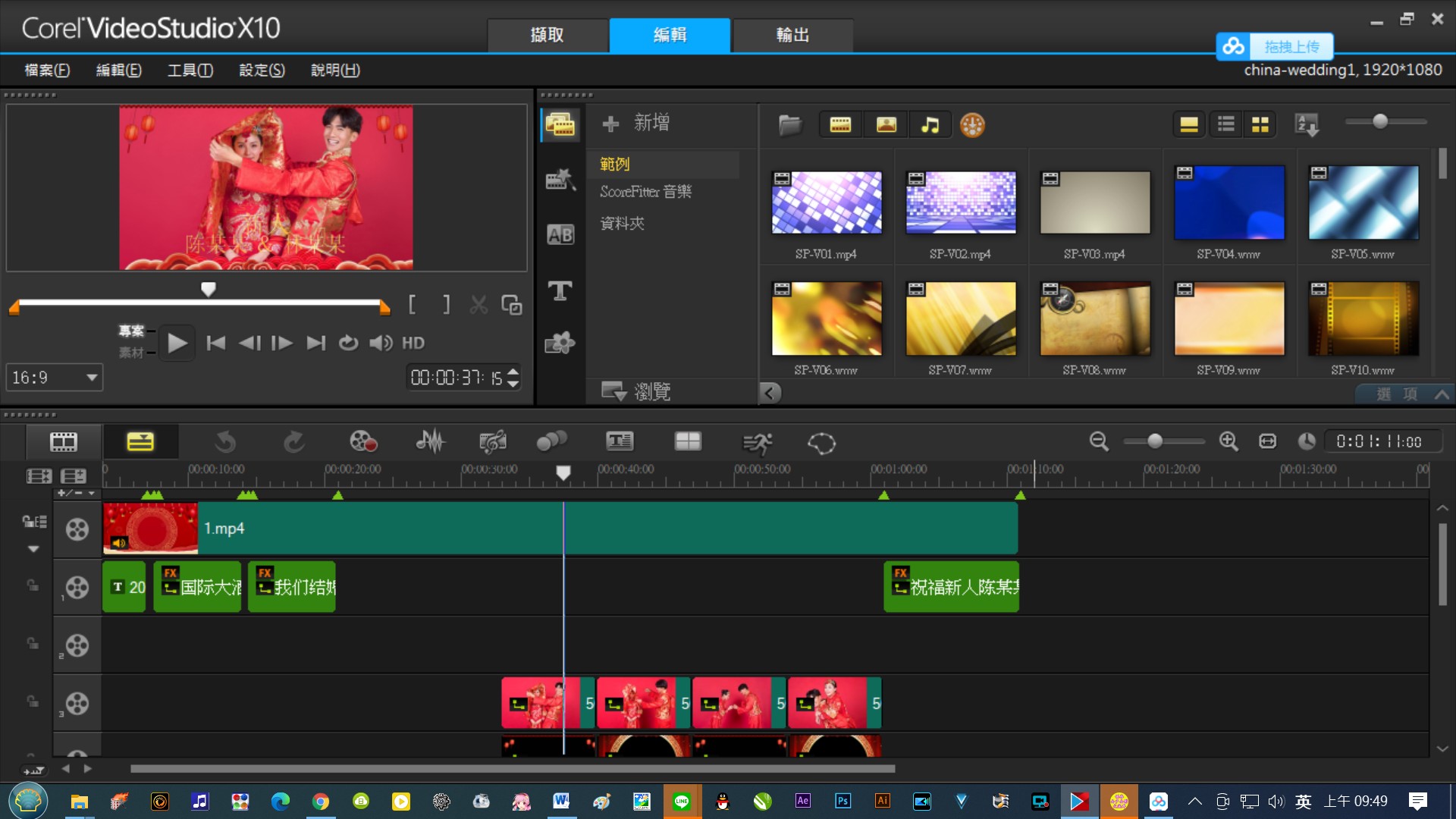Switch library to thumbnail view
Viewport: 1456px width, 819px height.
(x=1260, y=124)
